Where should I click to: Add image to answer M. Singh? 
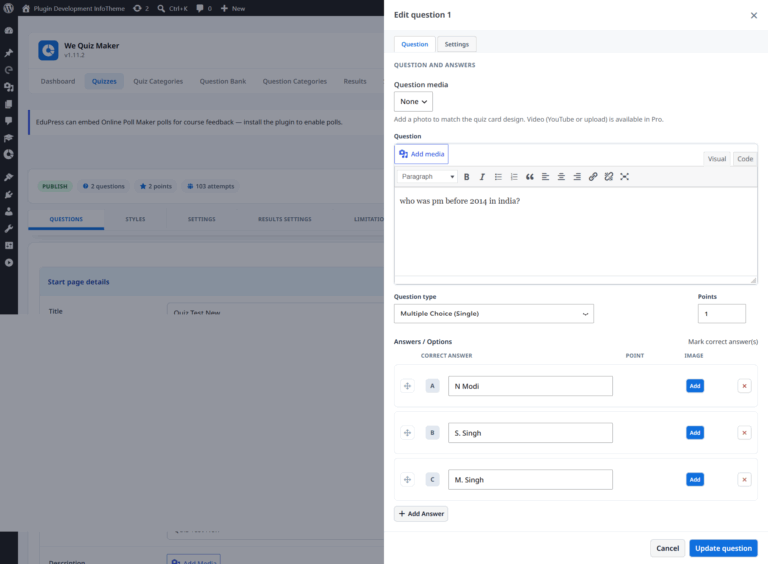pyautogui.click(x=695, y=480)
